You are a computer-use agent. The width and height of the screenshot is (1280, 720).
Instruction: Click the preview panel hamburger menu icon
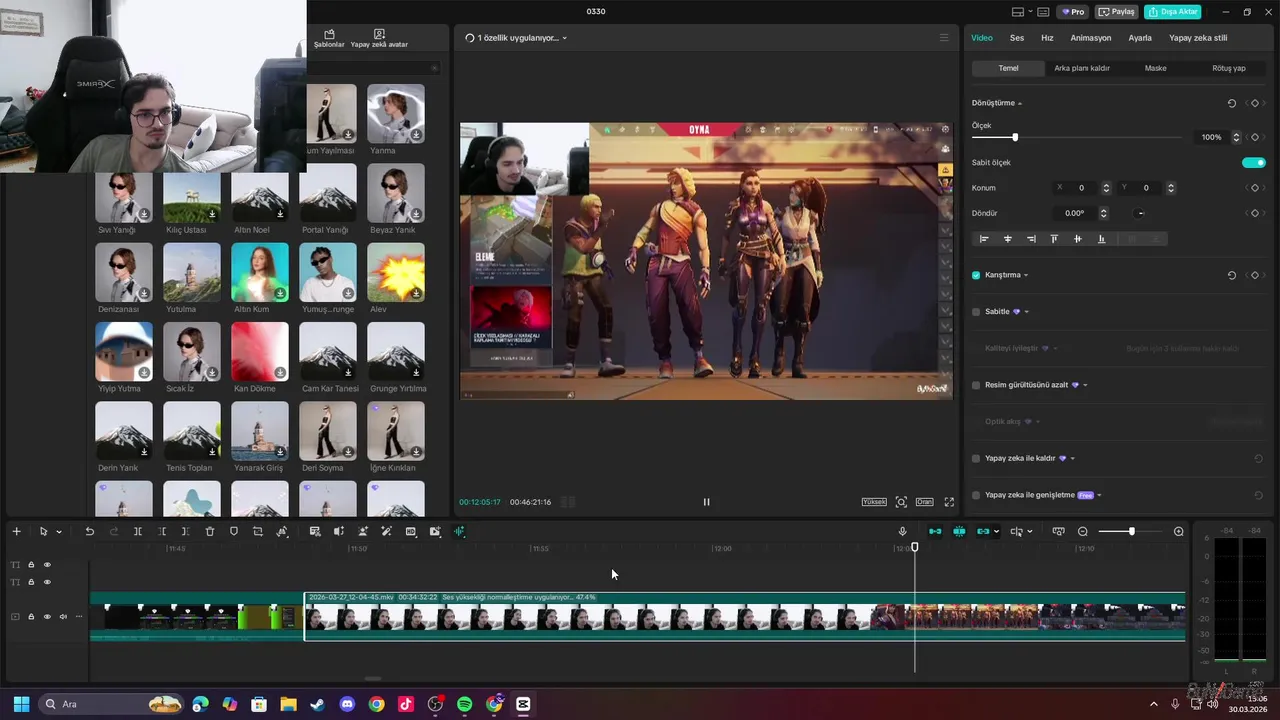pos(943,38)
